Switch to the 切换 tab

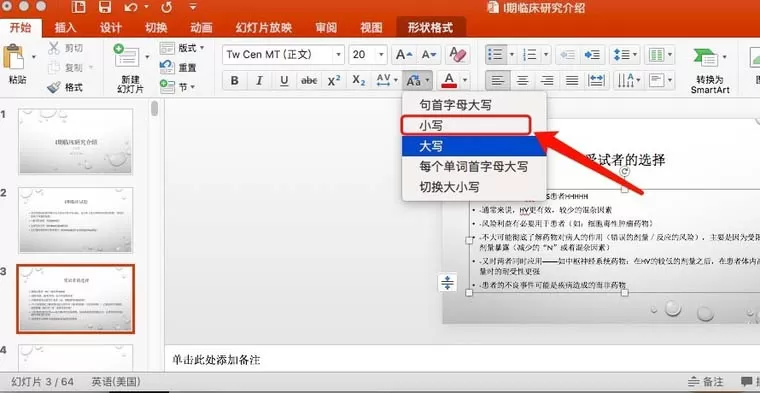pyautogui.click(x=156, y=27)
